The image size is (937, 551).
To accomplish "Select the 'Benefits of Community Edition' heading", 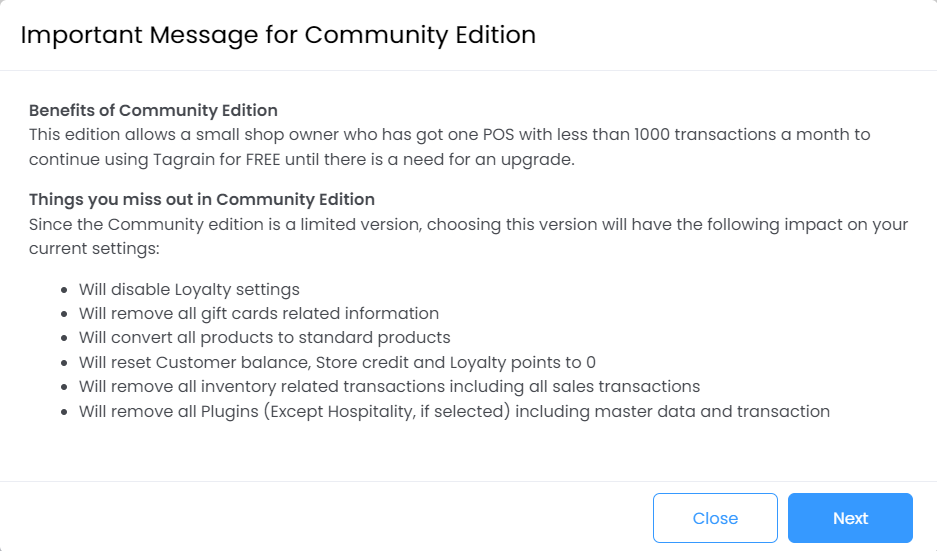I will coord(153,110).
